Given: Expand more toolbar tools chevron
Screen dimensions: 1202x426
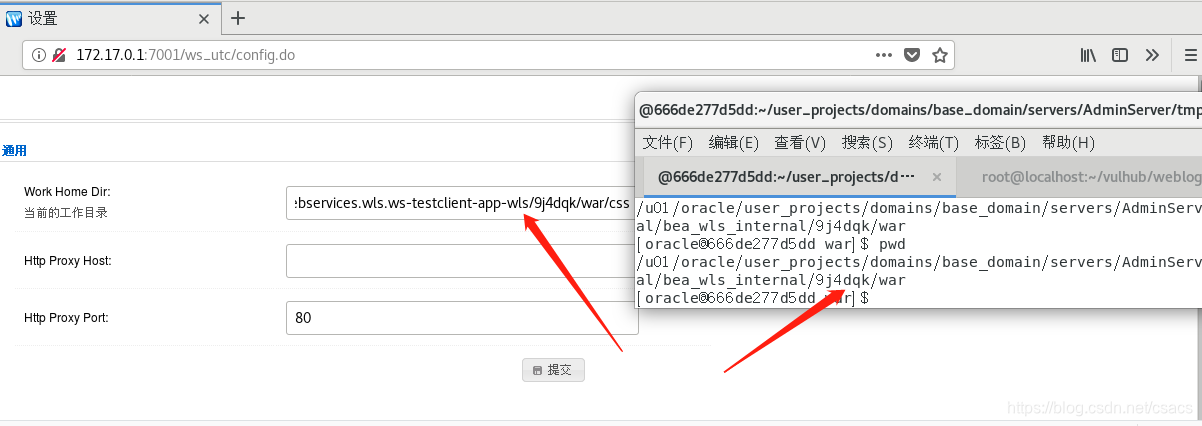Looking at the screenshot, I should [x=1152, y=55].
